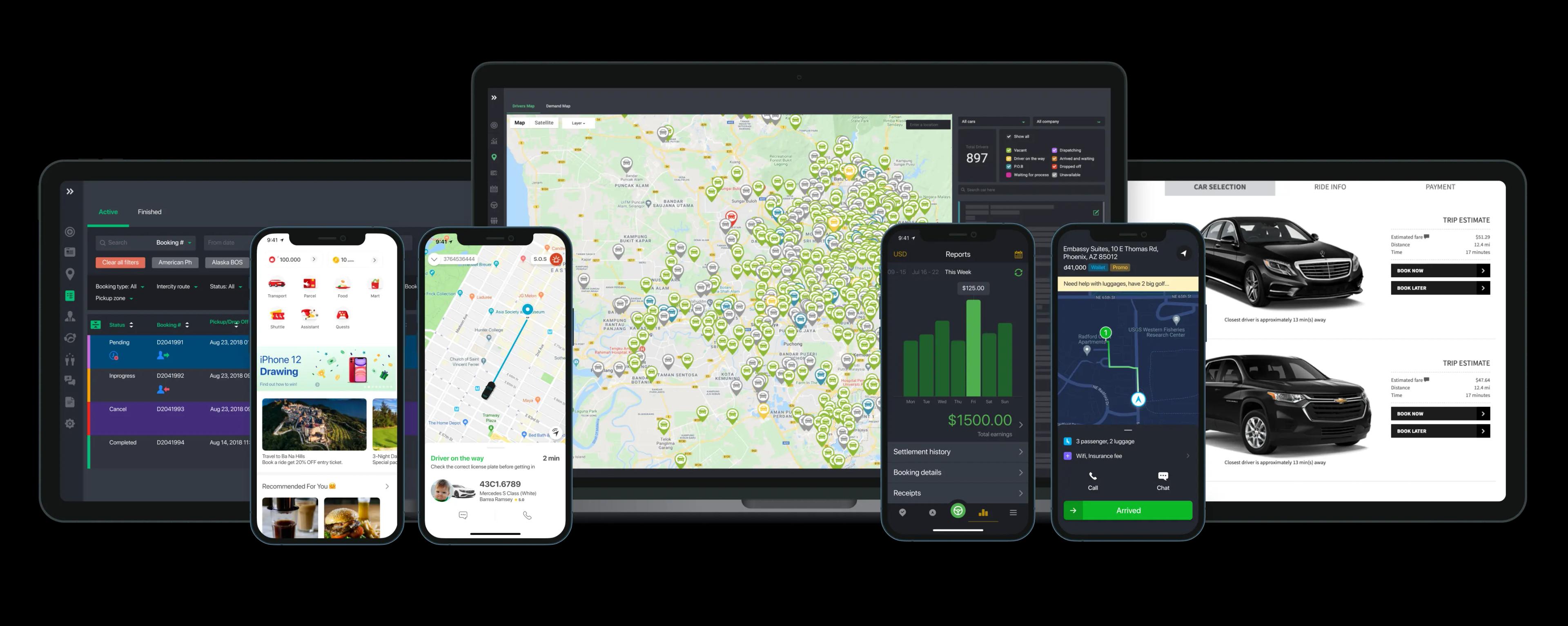Select the Drivers Map tab
1568x626 pixels.
click(522, 106)
